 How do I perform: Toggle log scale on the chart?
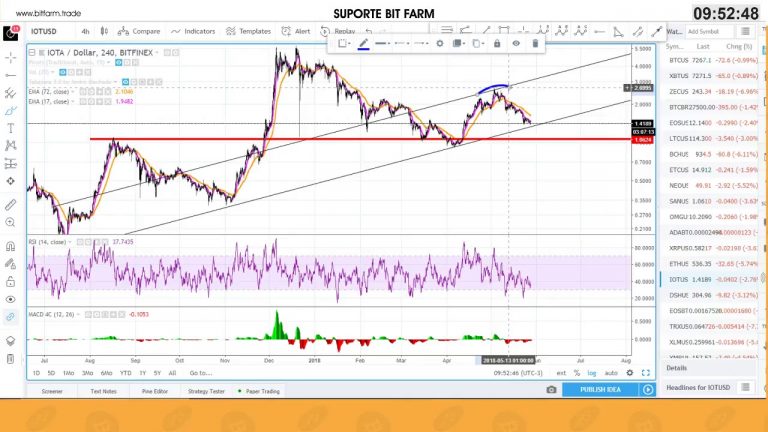[592, 373]
